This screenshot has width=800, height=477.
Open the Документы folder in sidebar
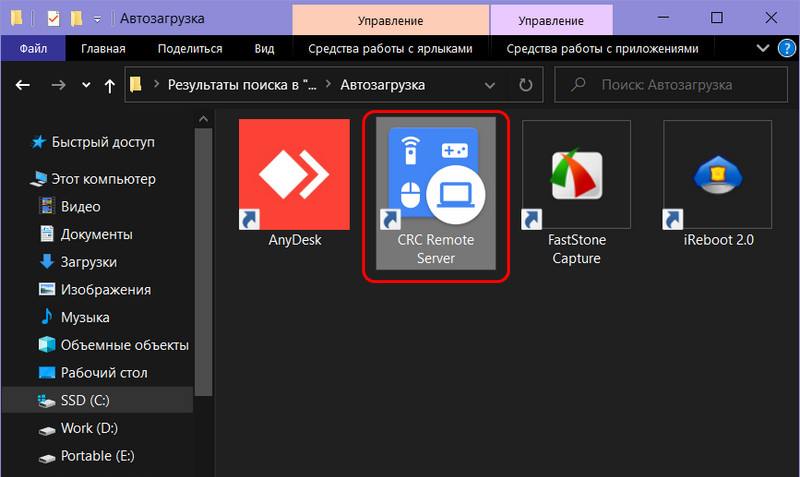[x=96, y=234]
